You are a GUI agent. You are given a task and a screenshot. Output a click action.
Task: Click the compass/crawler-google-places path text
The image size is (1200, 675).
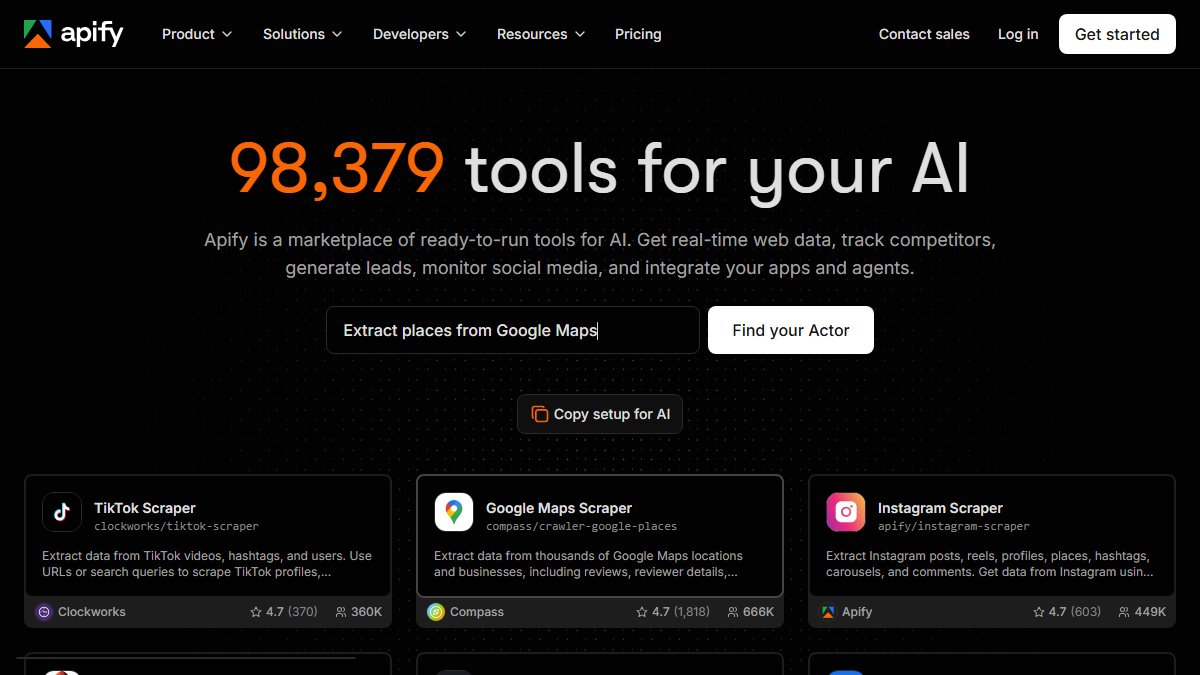(x=581, y=526)
